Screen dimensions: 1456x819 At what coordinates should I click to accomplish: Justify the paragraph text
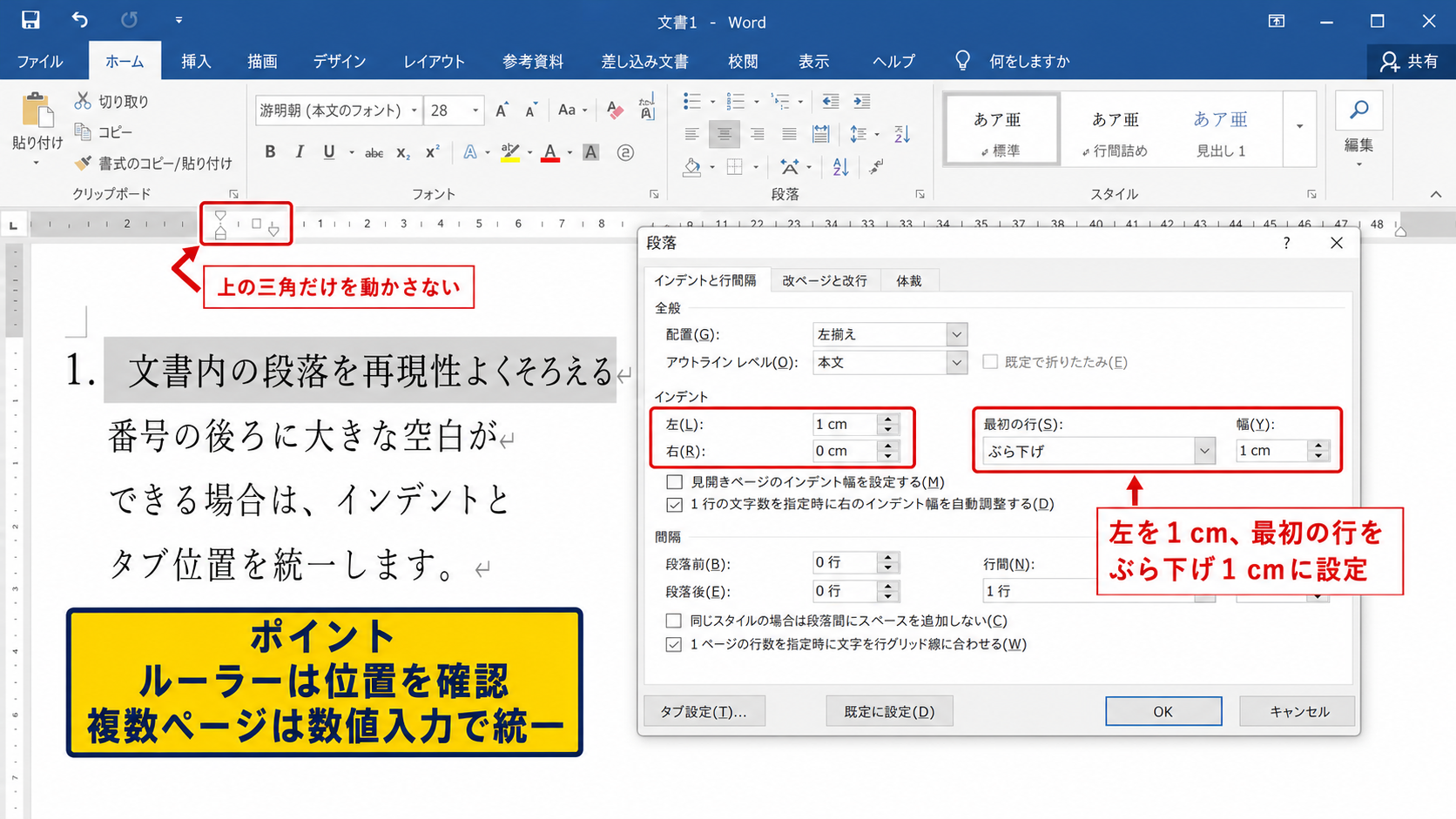coord(789,134)
